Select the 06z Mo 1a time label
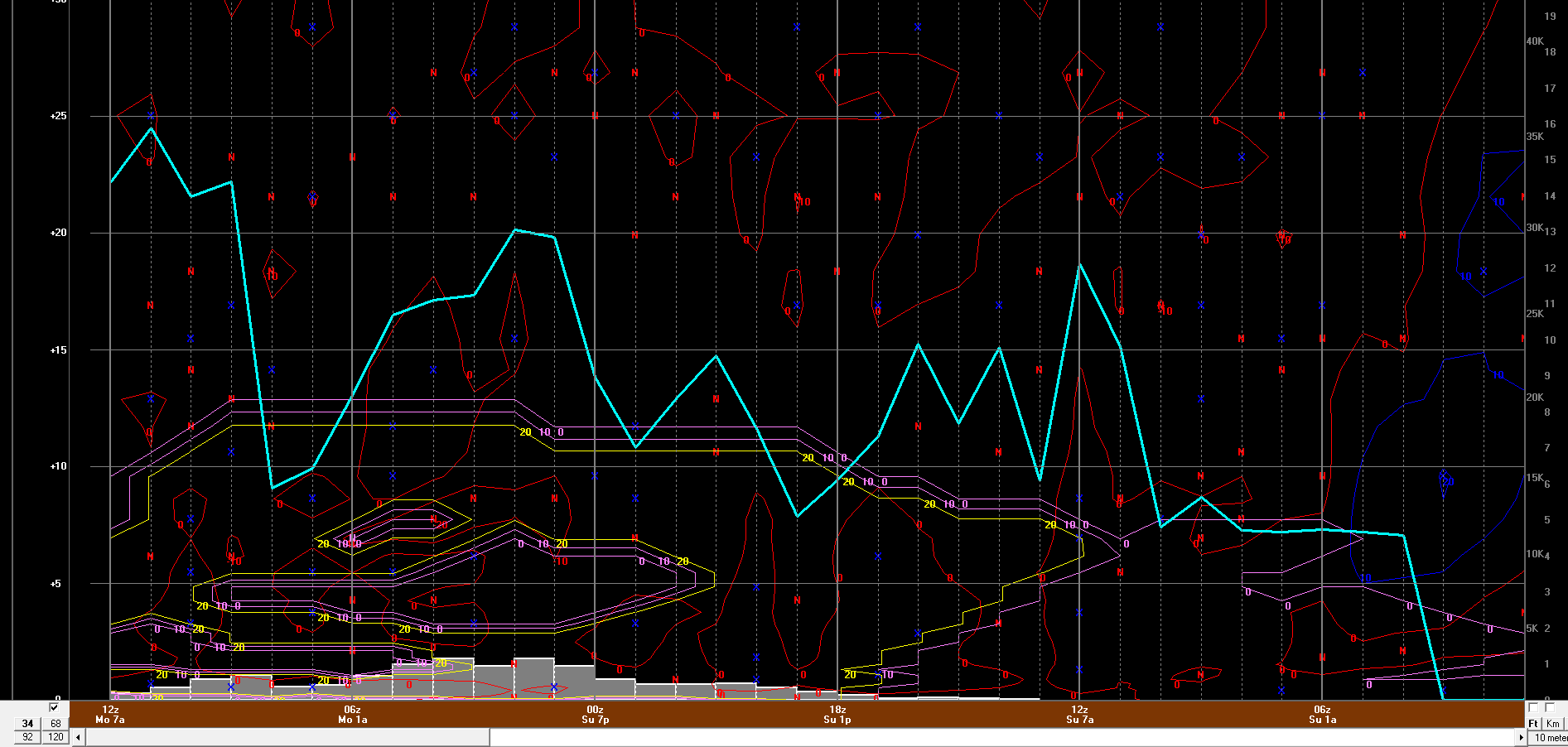This screenshot has height=747, width=1568. [352, 715]
